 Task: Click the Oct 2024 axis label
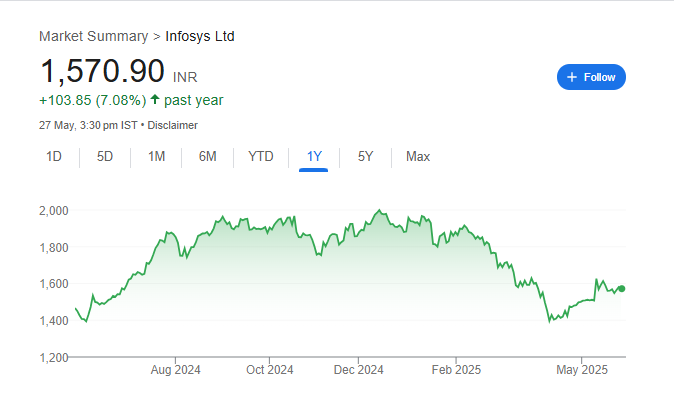(x=270, y=370)
